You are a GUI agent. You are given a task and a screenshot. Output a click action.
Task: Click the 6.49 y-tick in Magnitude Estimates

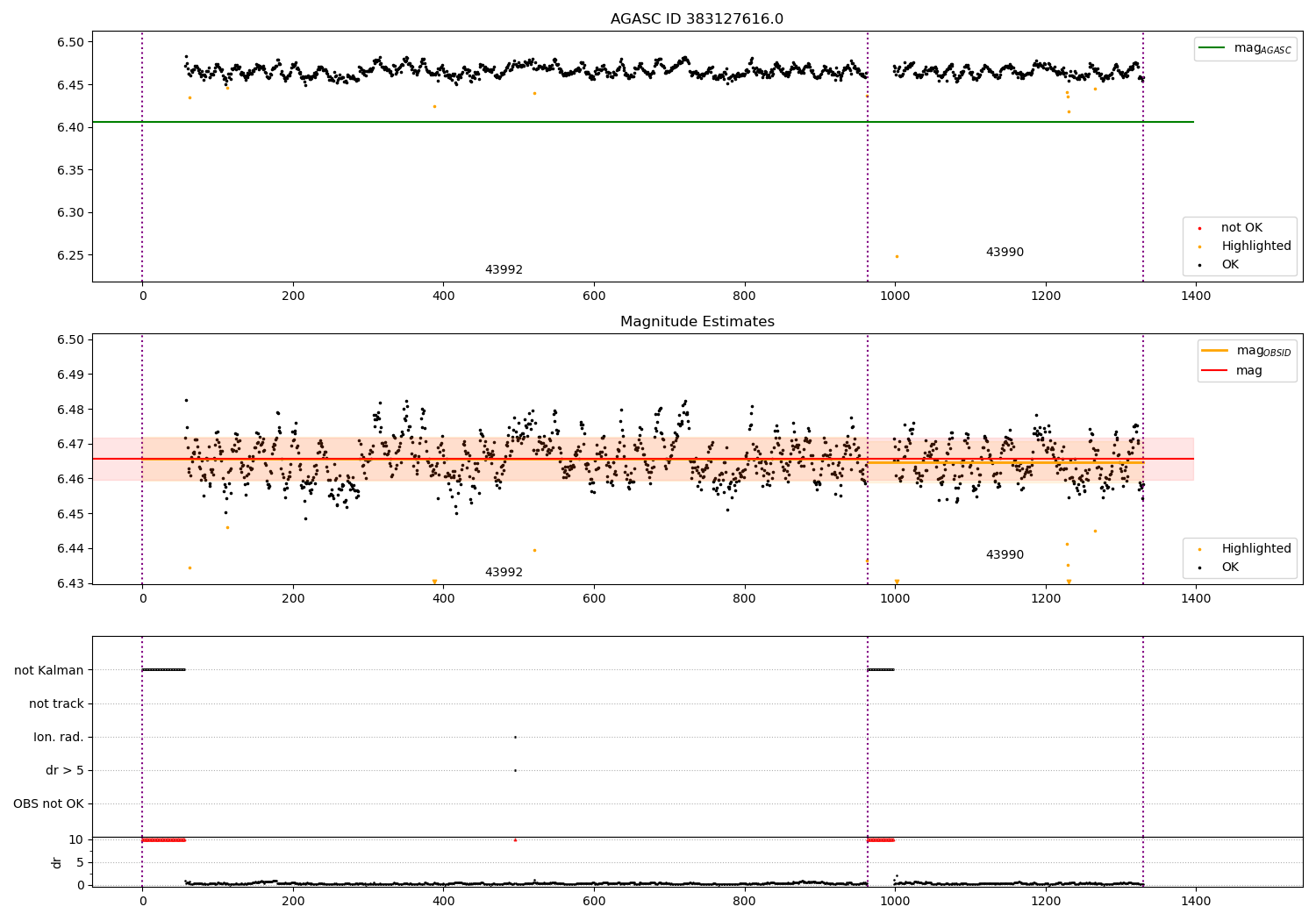[70, 375]
